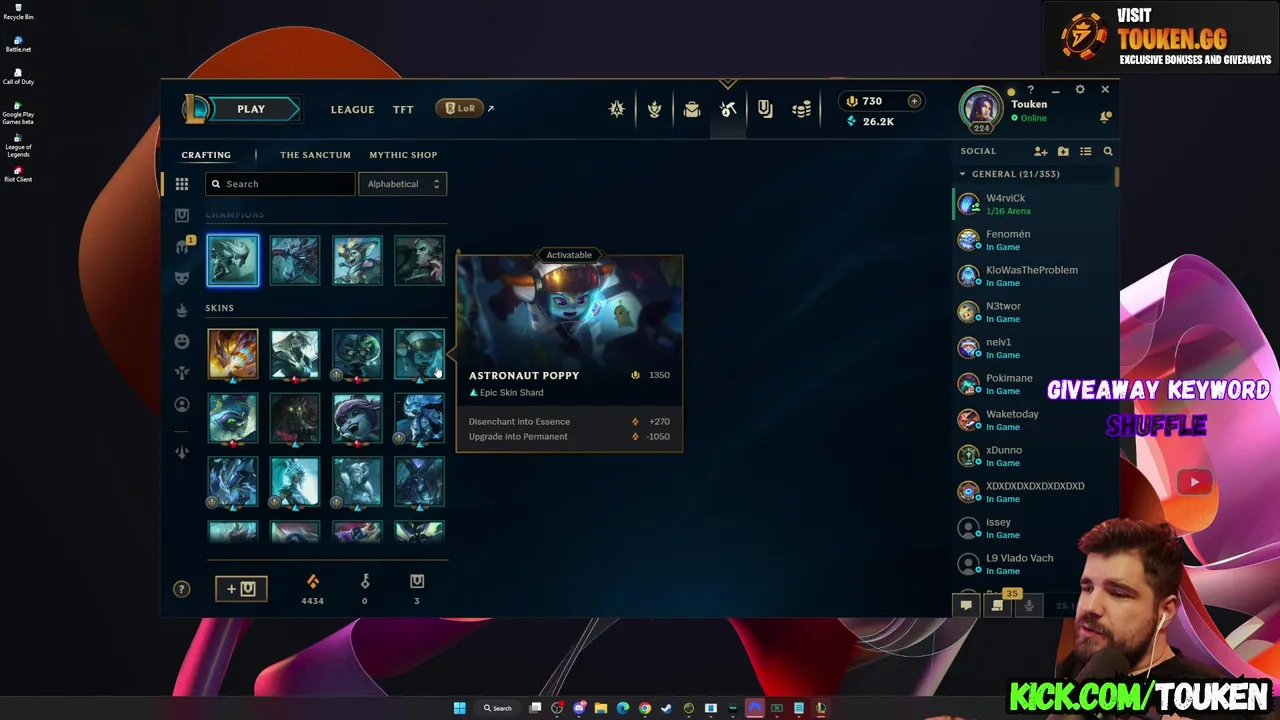1280x720 pixels.
Task: Click the key fragment counter showing 0
Action: [x=364, y=589]
